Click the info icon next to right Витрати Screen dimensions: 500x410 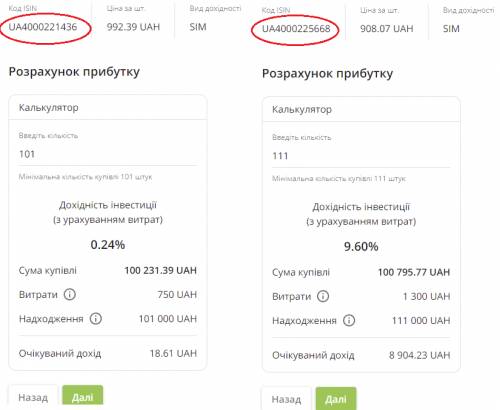point(323,296)
